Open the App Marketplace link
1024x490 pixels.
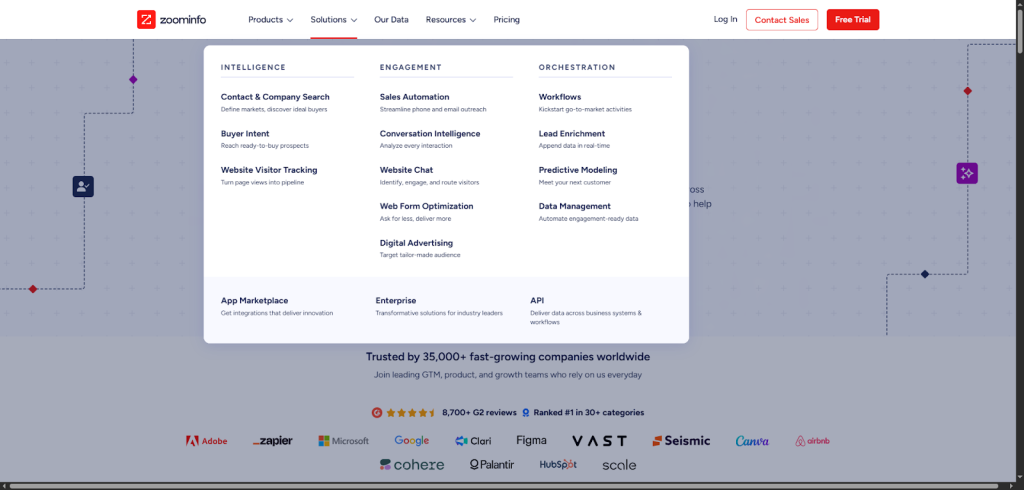click(x=254, y=300)
